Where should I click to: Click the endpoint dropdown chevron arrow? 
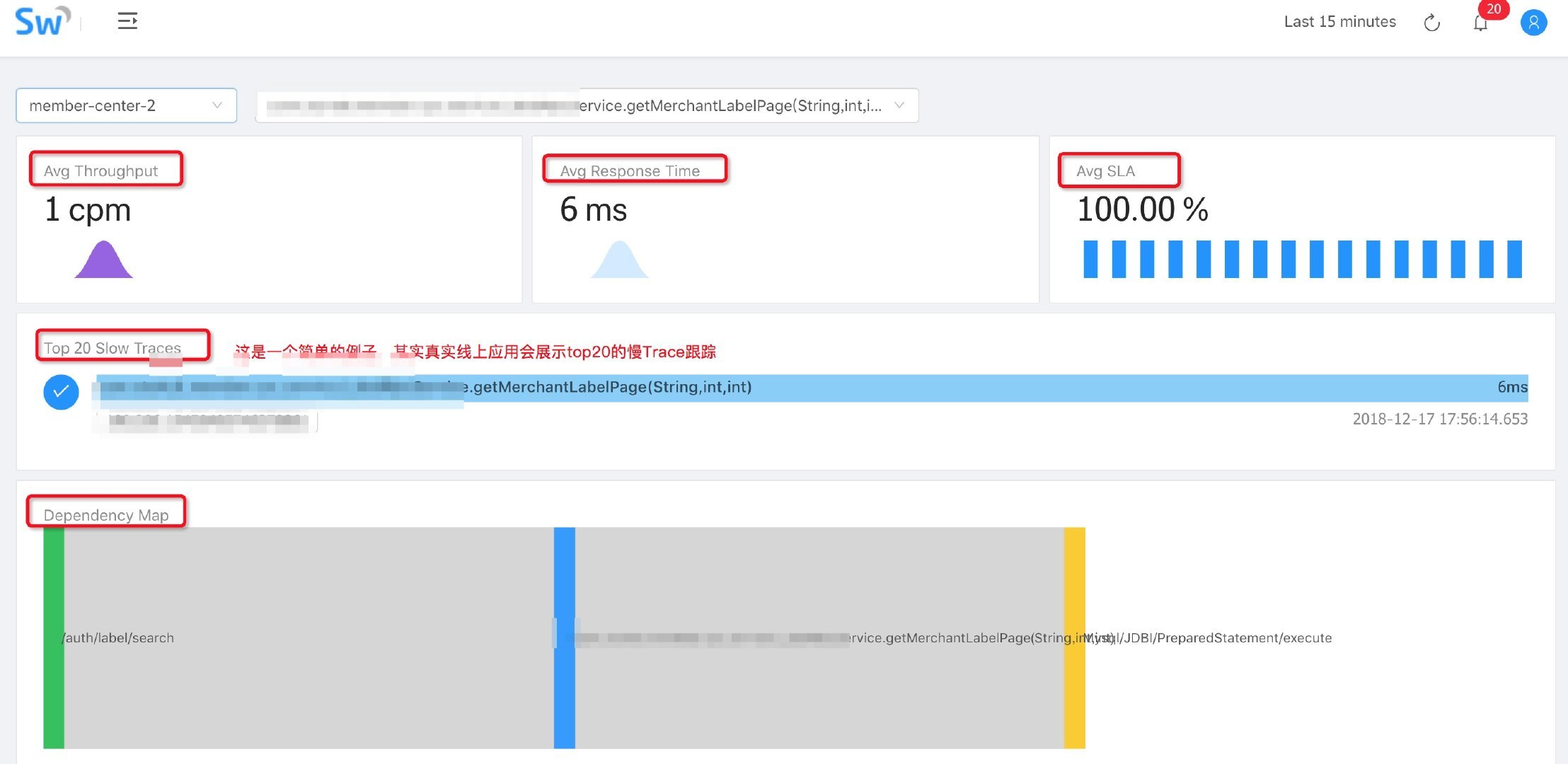tap(899, 105)
